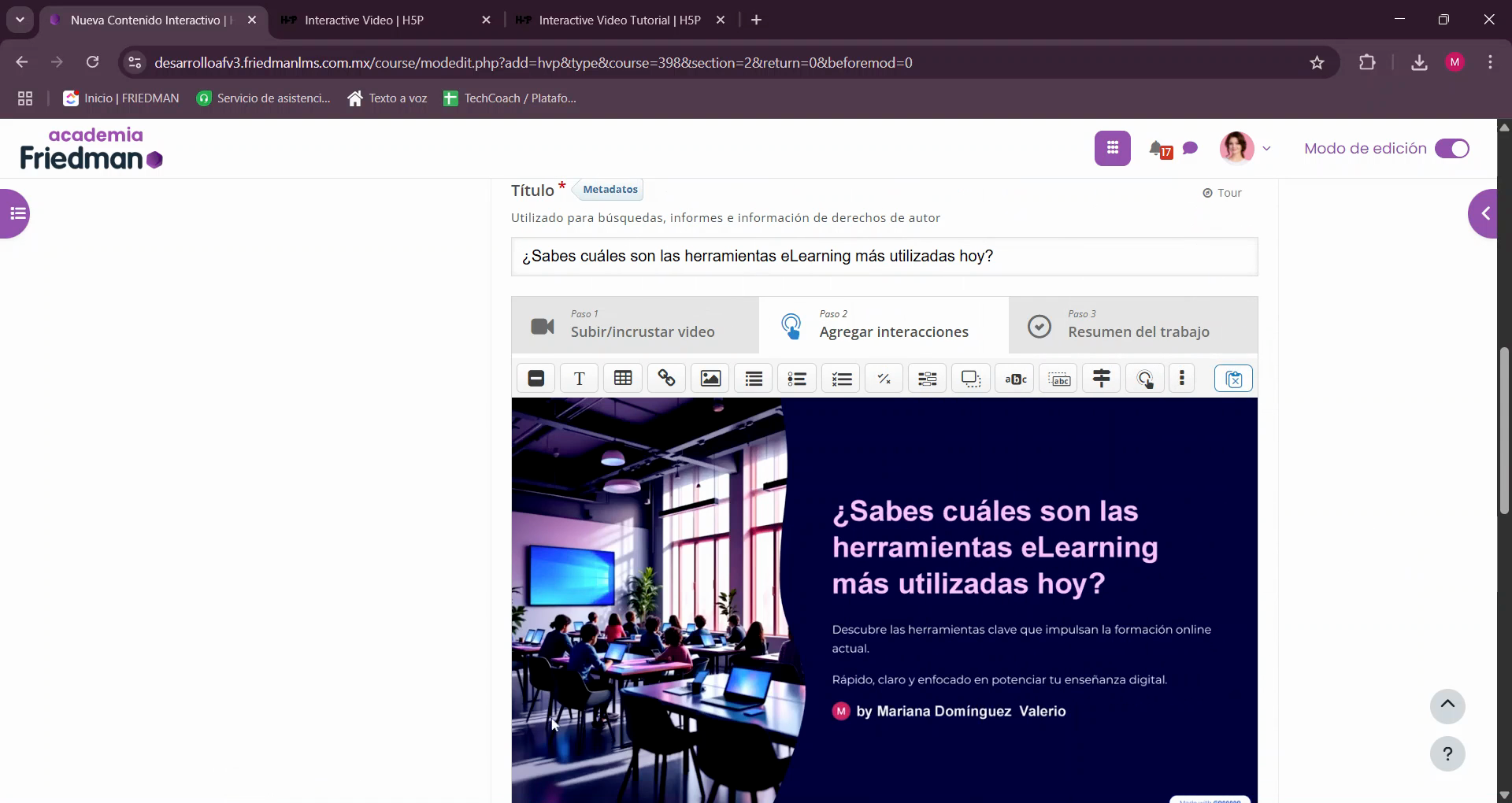Screen dimensions: 1512x803
Task: Open the more interactions three-dot menu
Action: (x=1182, y=379)
